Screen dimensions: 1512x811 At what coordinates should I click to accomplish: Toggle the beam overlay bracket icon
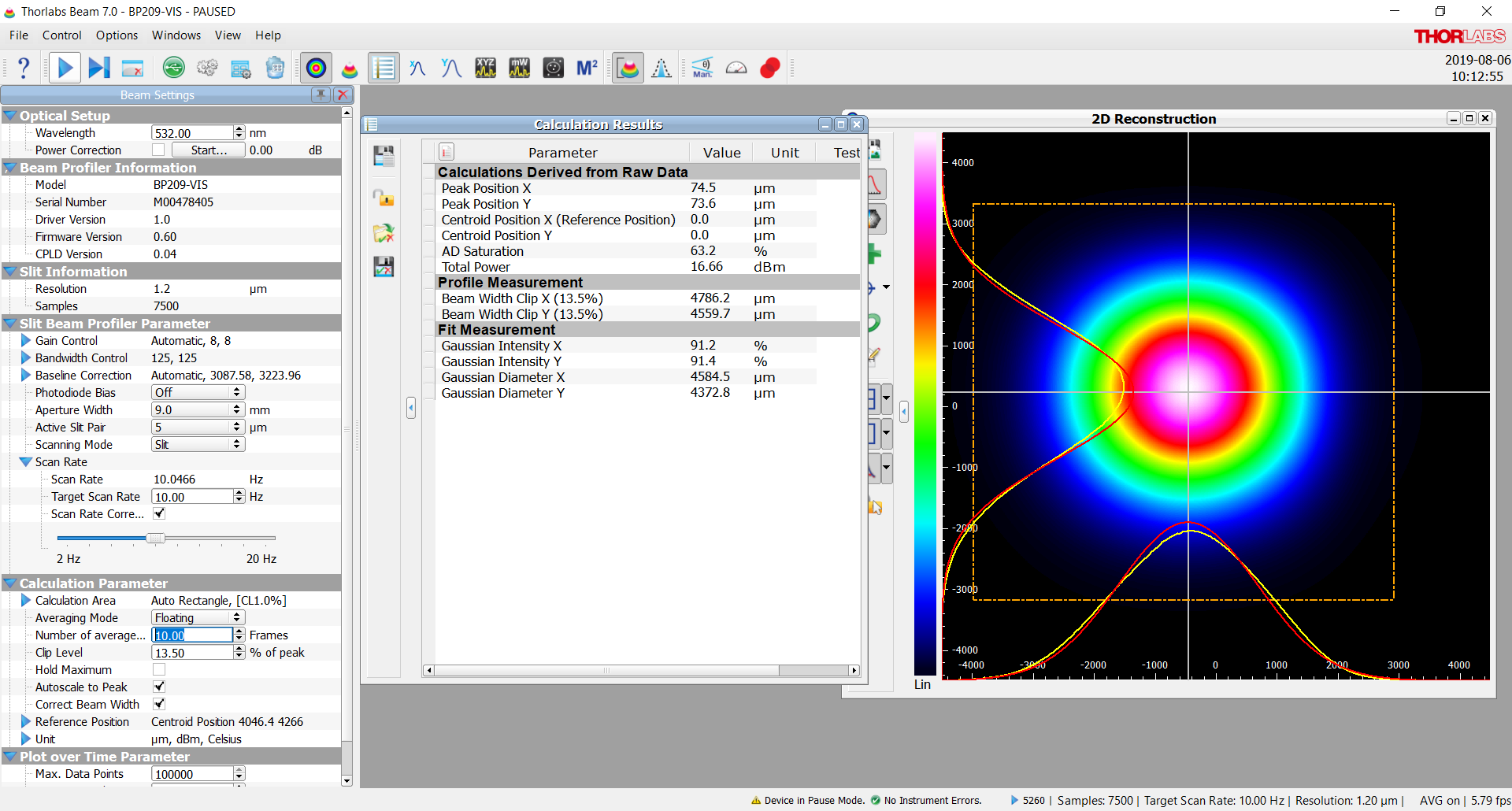click(x=628, y=69)
